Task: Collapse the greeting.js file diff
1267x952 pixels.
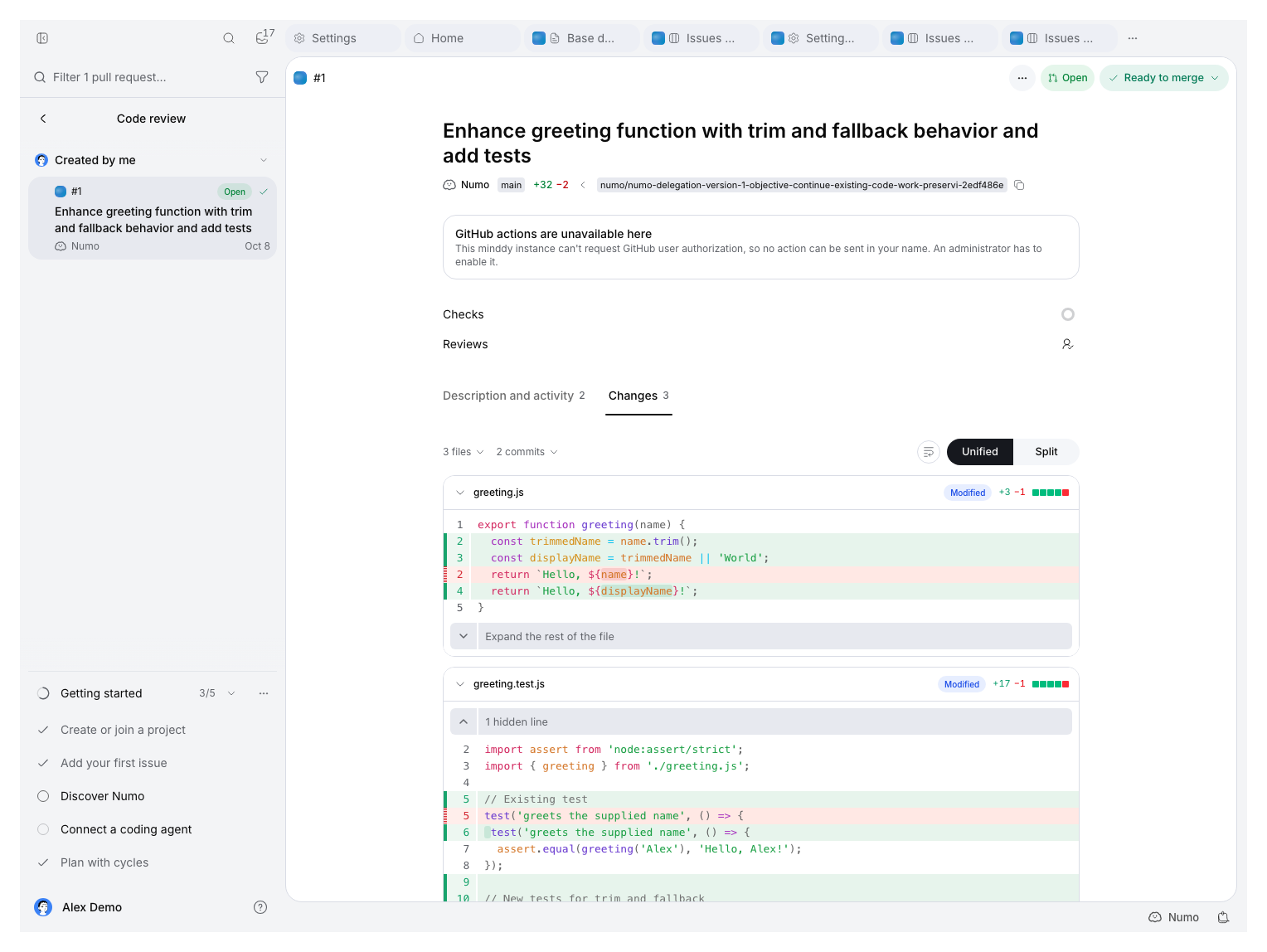Action: click(x=460, y=493)
